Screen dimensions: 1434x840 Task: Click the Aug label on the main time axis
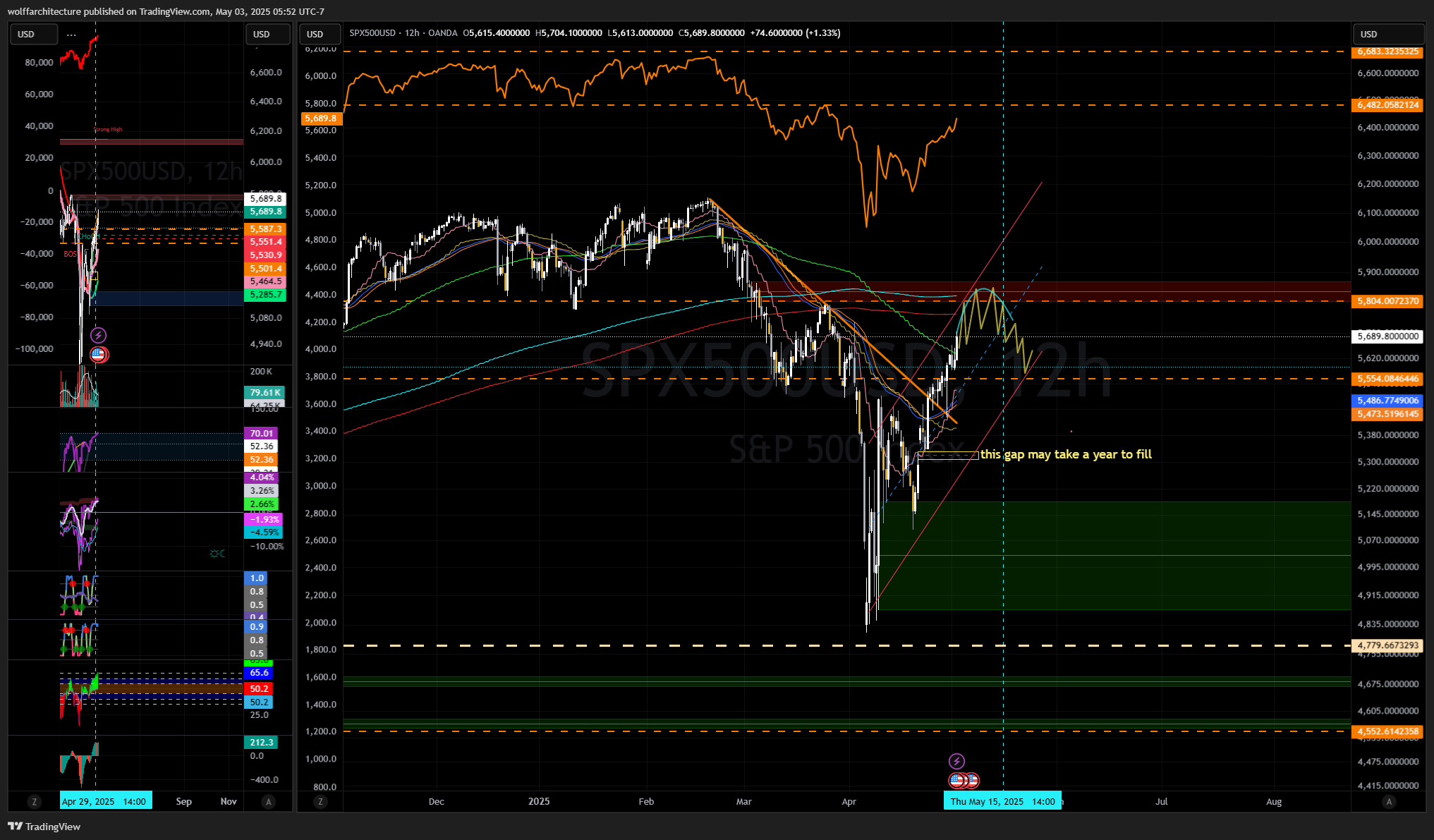point(1274,802)
